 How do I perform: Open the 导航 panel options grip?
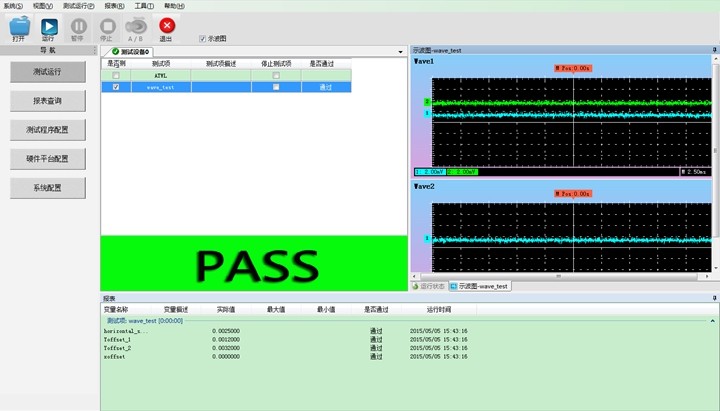95,49
